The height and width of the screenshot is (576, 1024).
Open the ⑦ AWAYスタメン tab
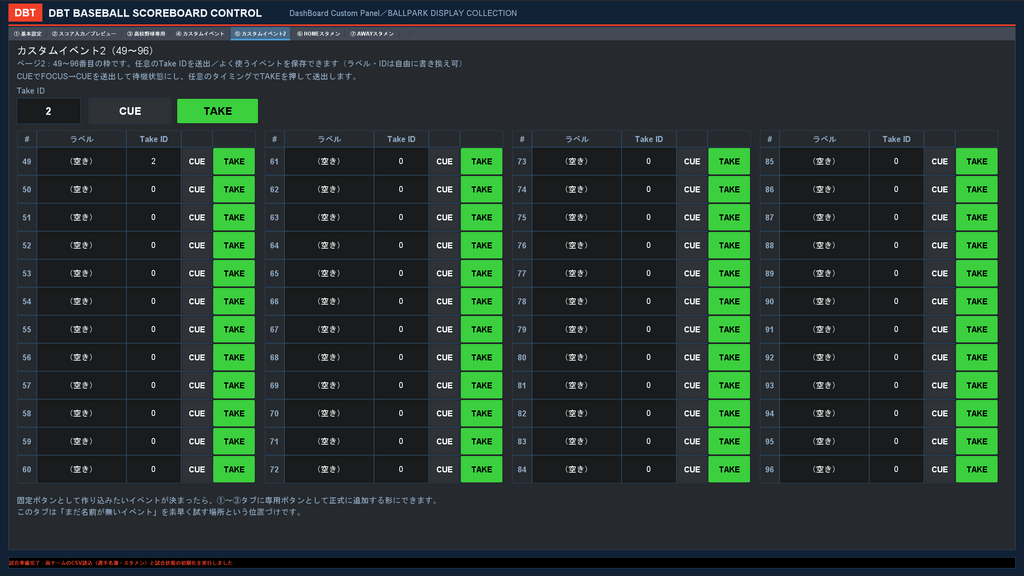pos(372,34)
